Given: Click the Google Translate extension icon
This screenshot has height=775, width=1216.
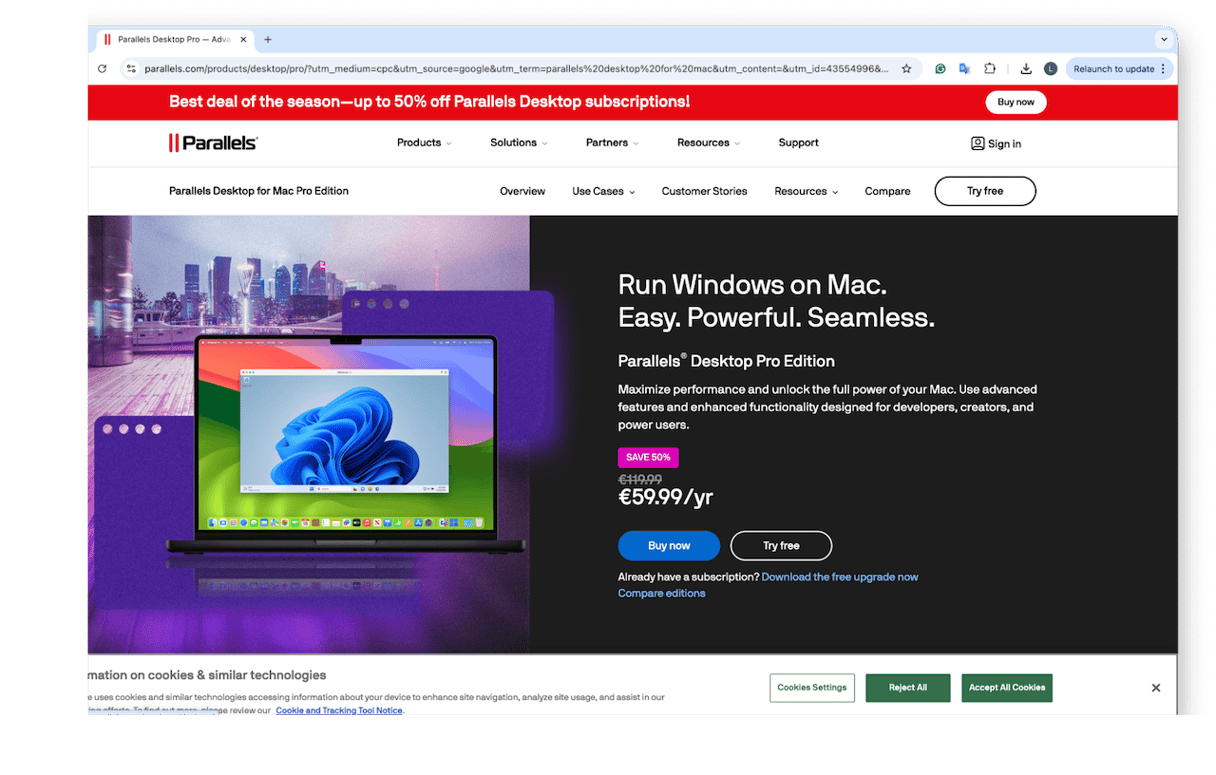Looking at the screenshot, I should [964, 69].
